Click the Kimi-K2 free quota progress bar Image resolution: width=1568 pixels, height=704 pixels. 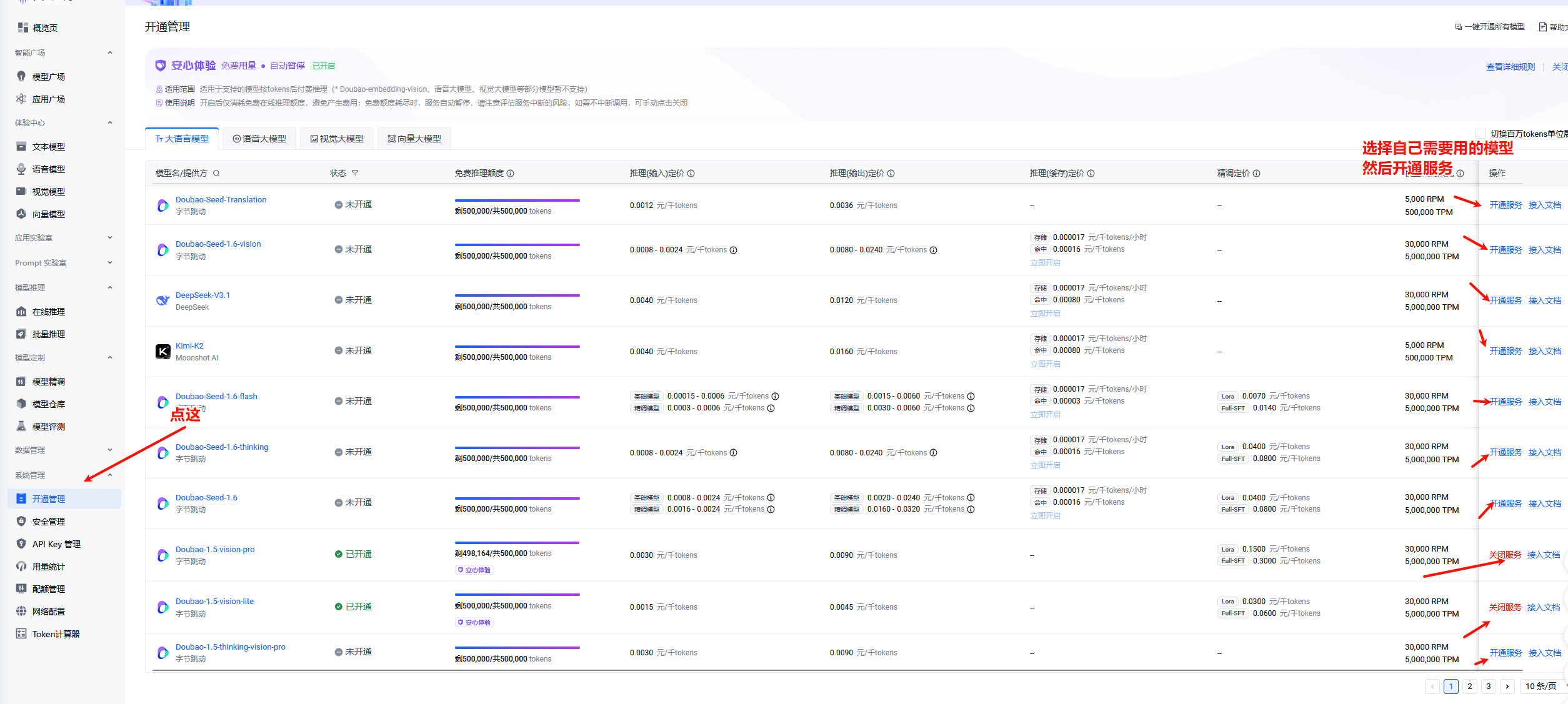point(517,347)
